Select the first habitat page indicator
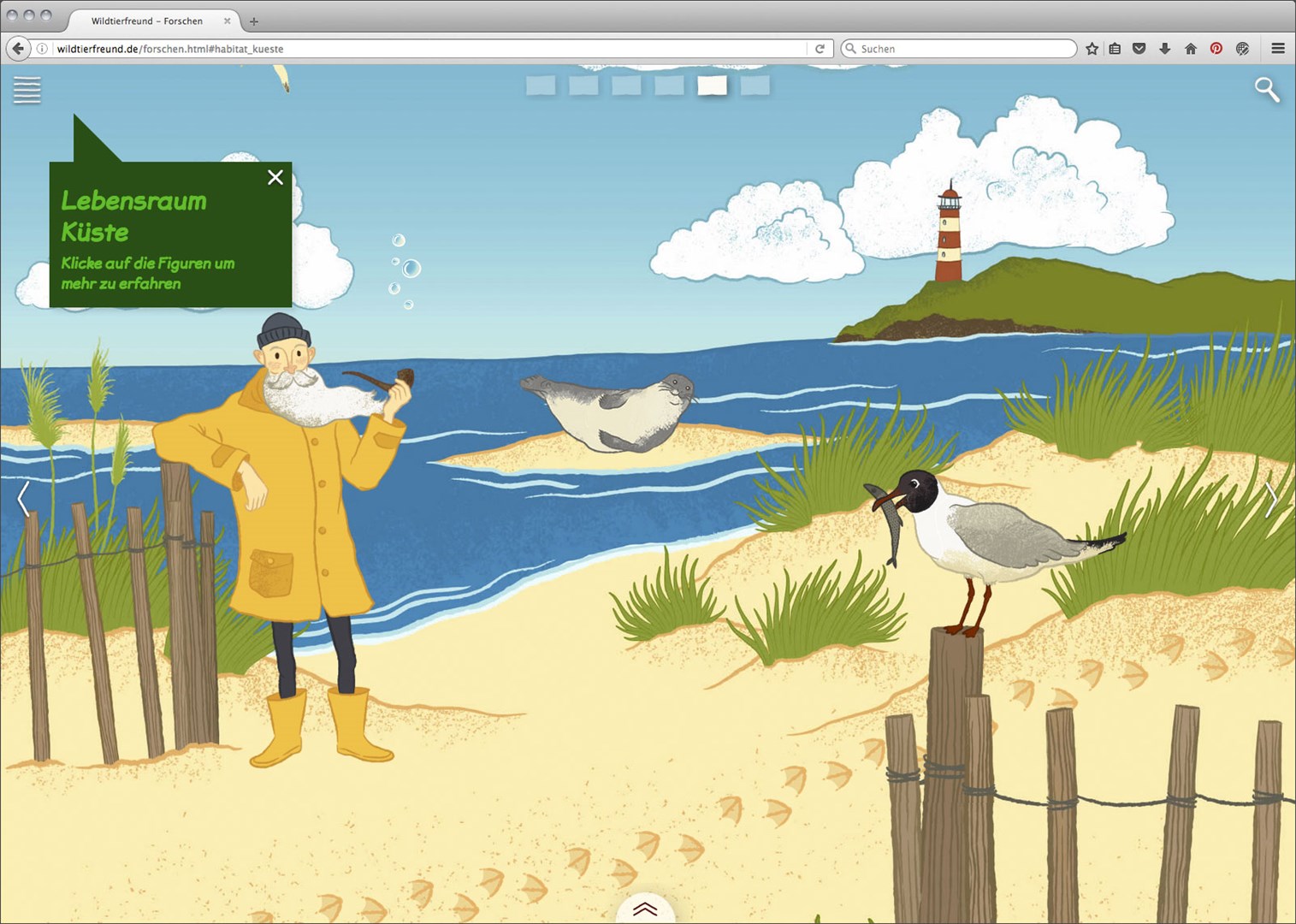The image size is (1296, 924). point(541,86)
